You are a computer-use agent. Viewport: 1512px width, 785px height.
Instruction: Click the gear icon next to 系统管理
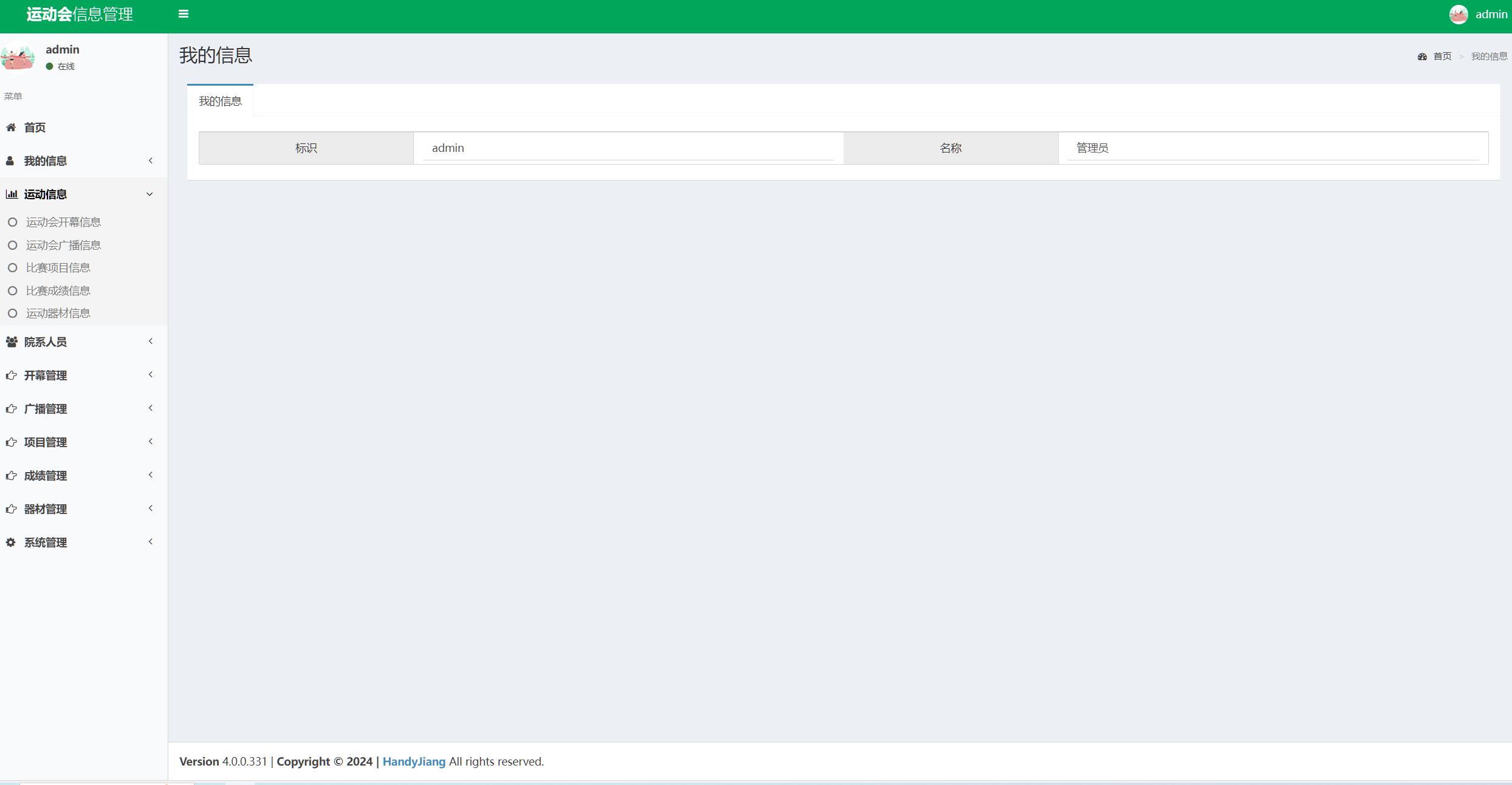point(10,542)
